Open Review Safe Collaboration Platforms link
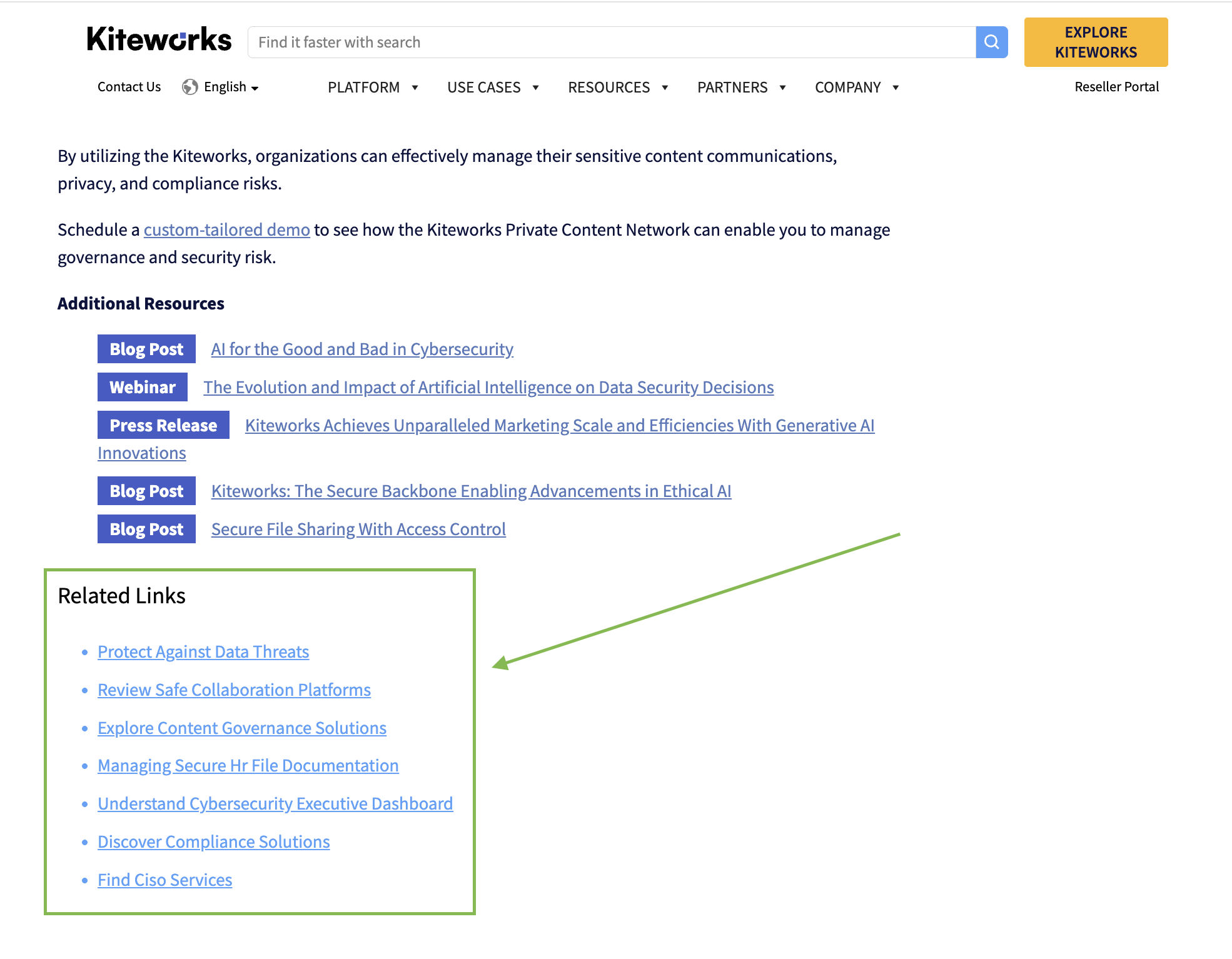The image size is (1232, 959). pyautogui.click(x=234, y=690)
